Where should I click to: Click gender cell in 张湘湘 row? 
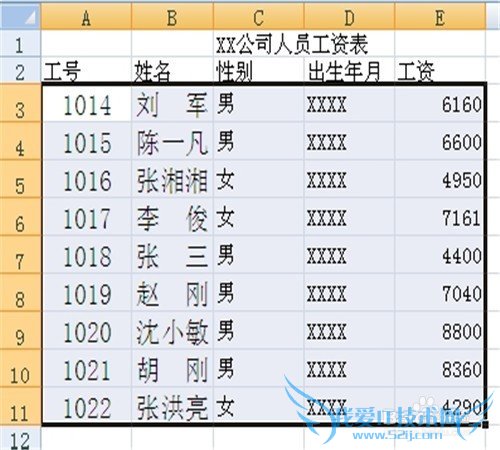click(259, 179)
